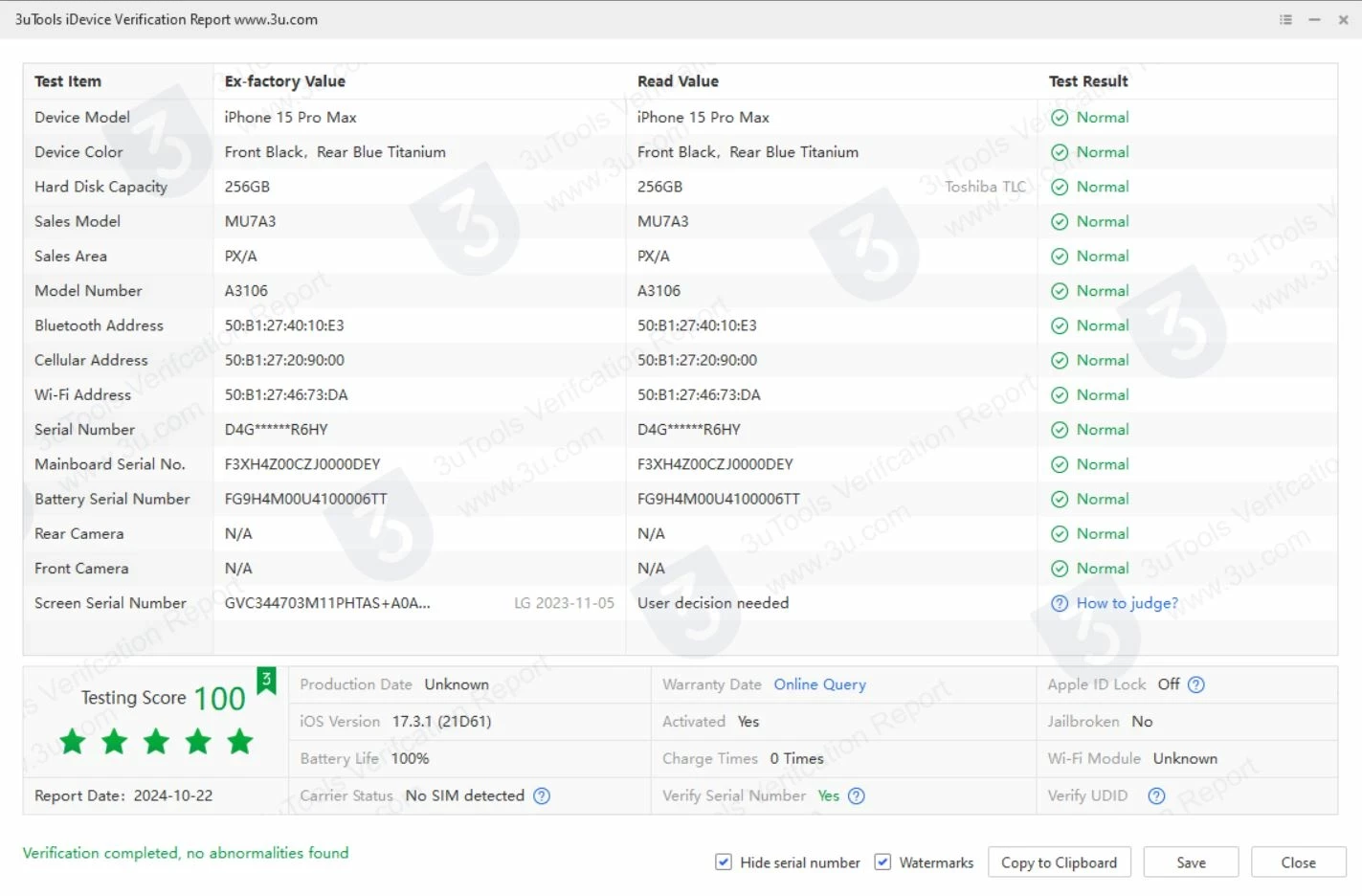Image resolution: width=1362 pixels, height=896 pixels.
Task: Open How to judge link
Action: click(1127, 603)
